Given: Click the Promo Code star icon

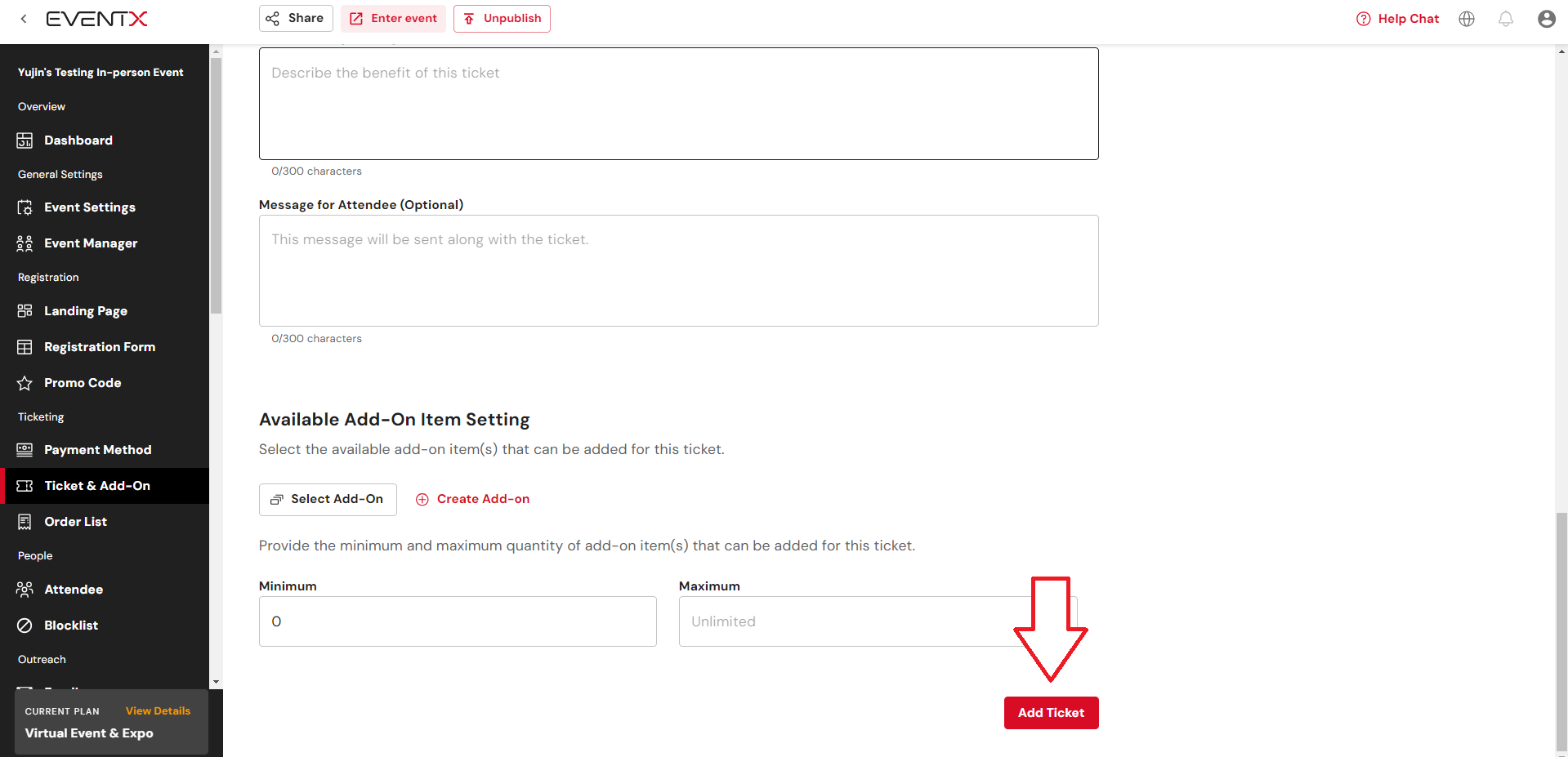Looking at the screenshot, I should (25, 383).
